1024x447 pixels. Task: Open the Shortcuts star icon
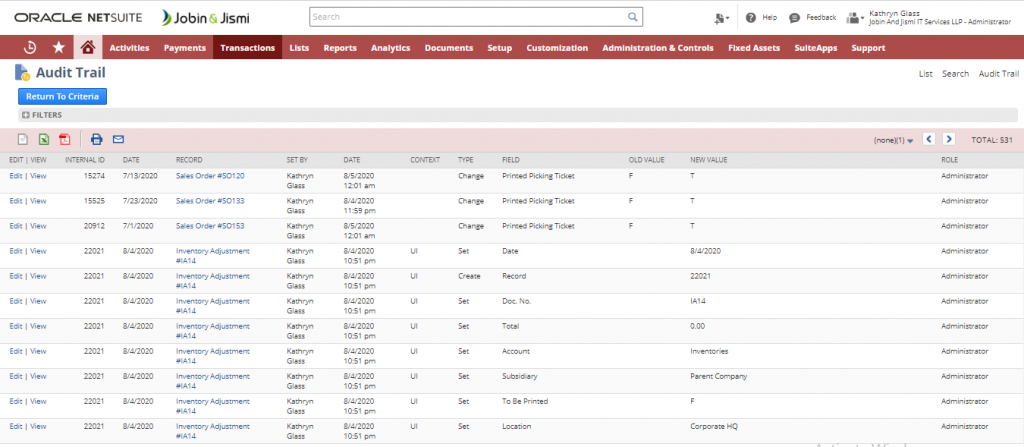[x=59, y=47]
